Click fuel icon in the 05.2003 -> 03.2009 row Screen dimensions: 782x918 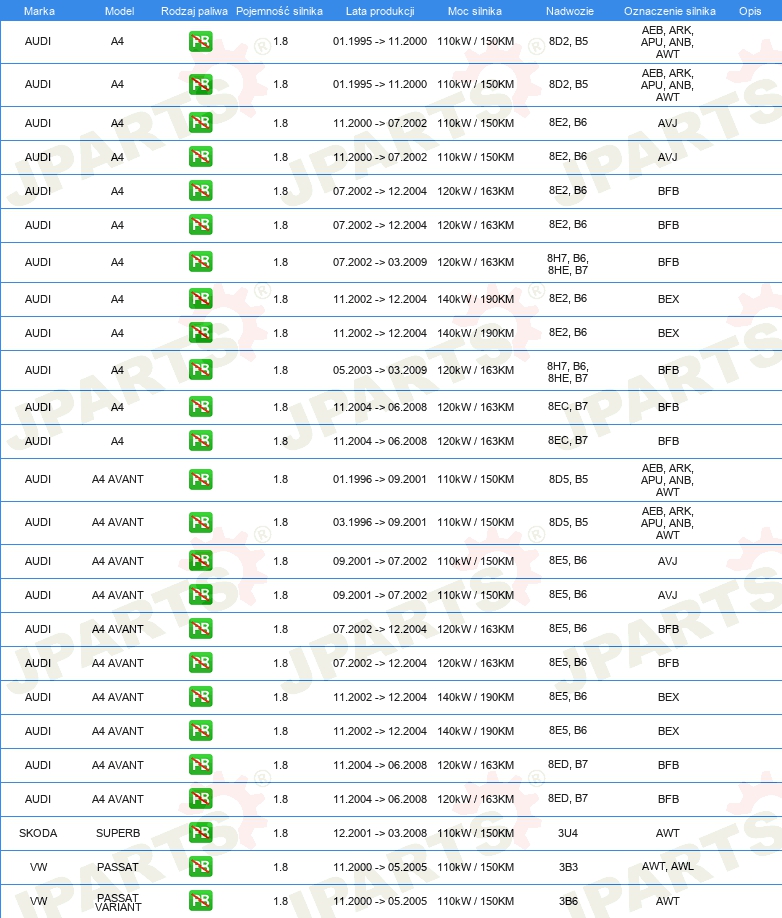[200, 369]
